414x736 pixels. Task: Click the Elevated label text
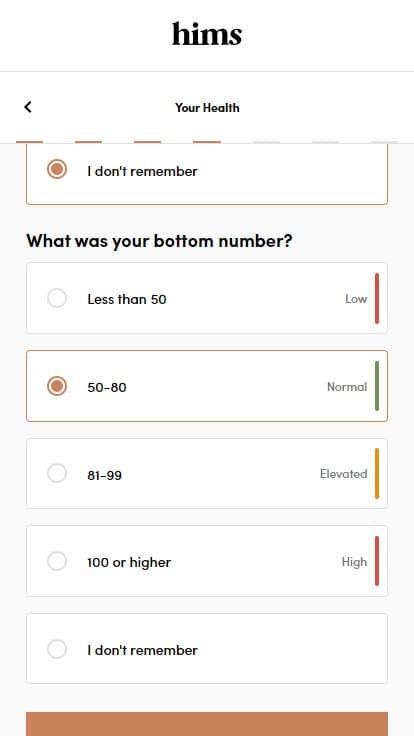344,474
